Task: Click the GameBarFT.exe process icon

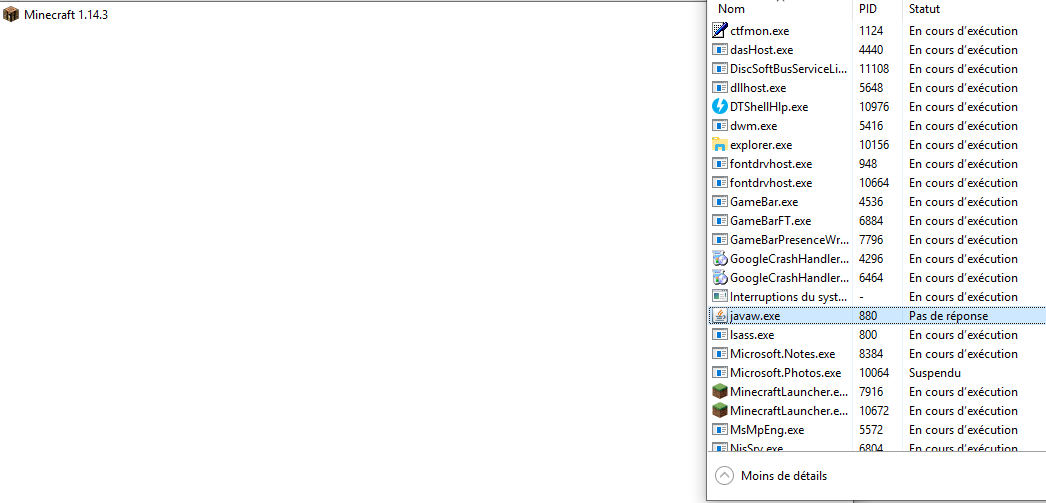Action: coord(719,221)
